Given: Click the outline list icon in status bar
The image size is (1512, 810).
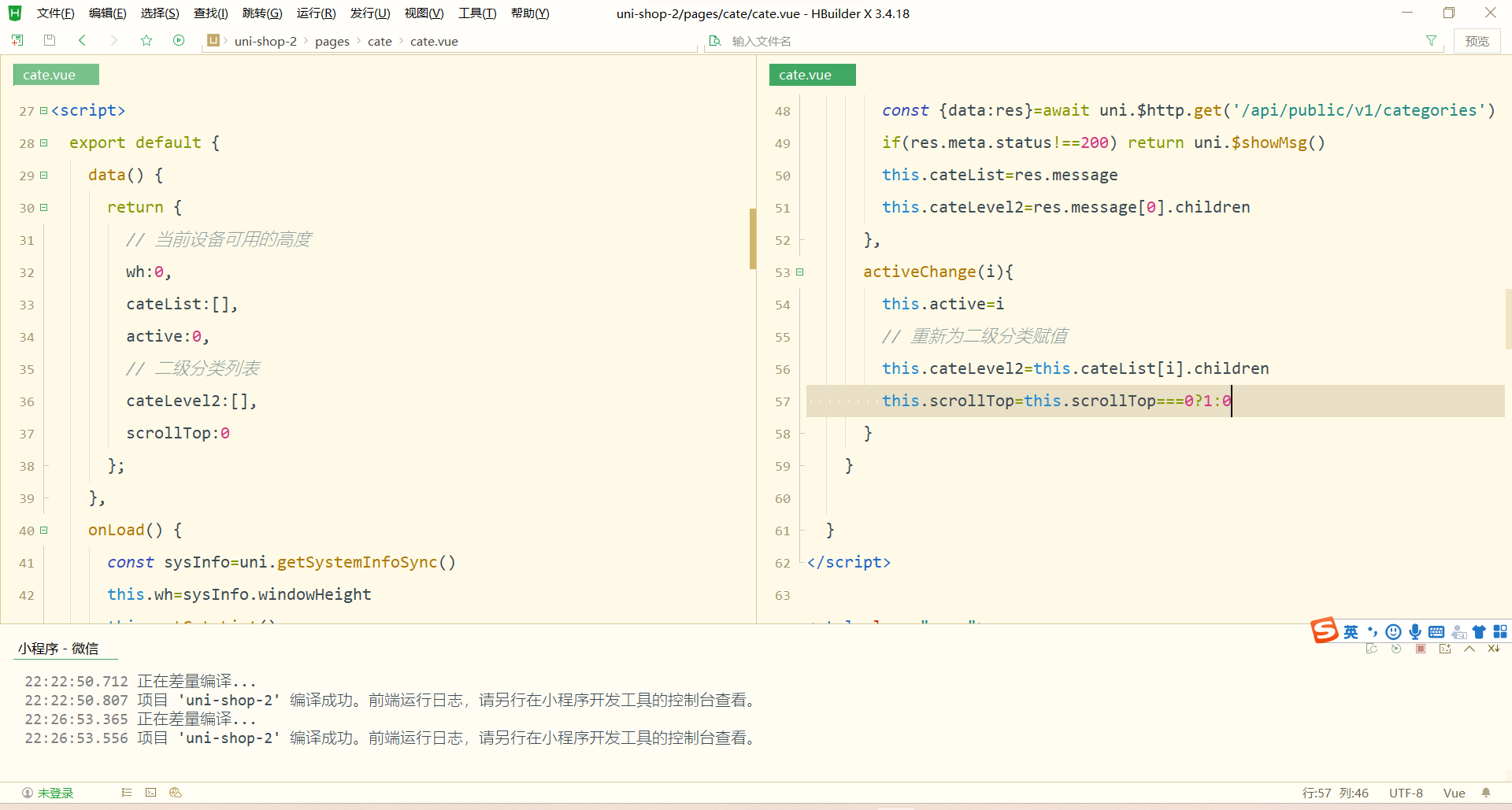Looking at the screenshot, I should (127, 793).
